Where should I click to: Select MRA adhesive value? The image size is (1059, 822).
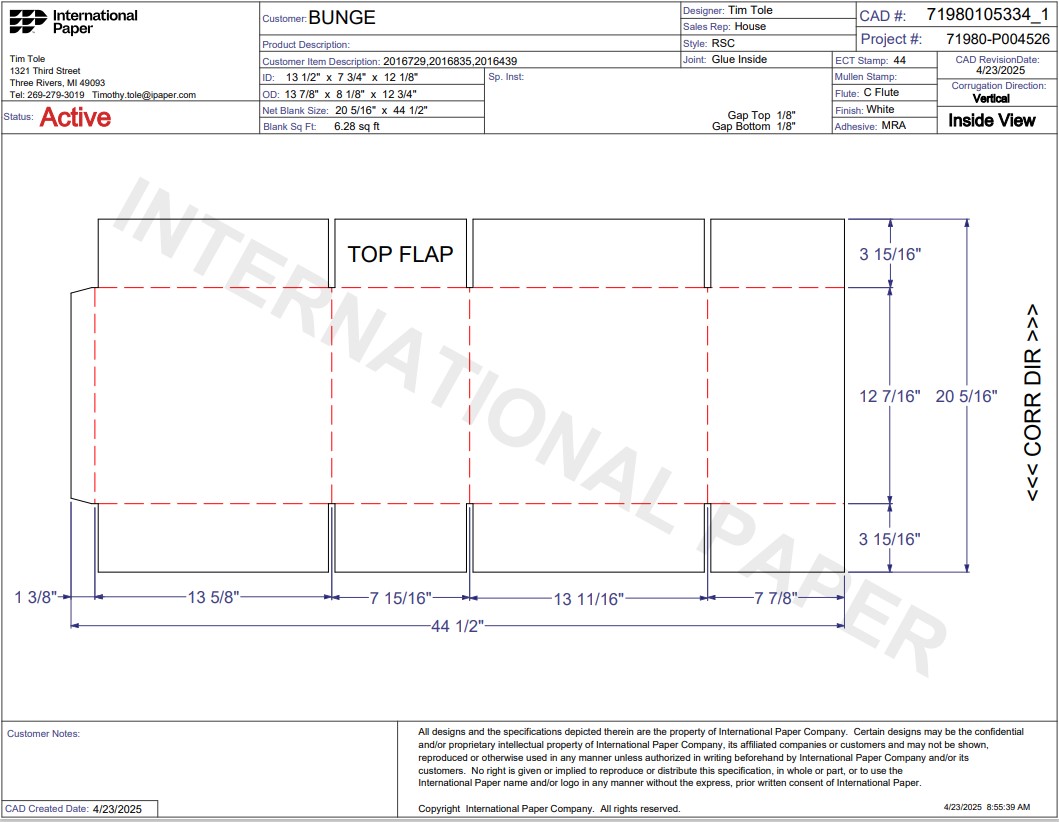(x=894, y=126)
